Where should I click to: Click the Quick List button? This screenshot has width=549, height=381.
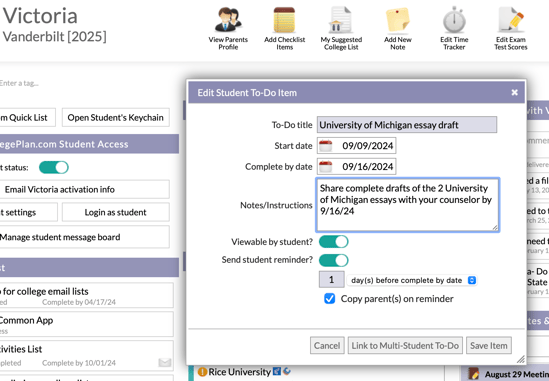click(x=27, y=117)
